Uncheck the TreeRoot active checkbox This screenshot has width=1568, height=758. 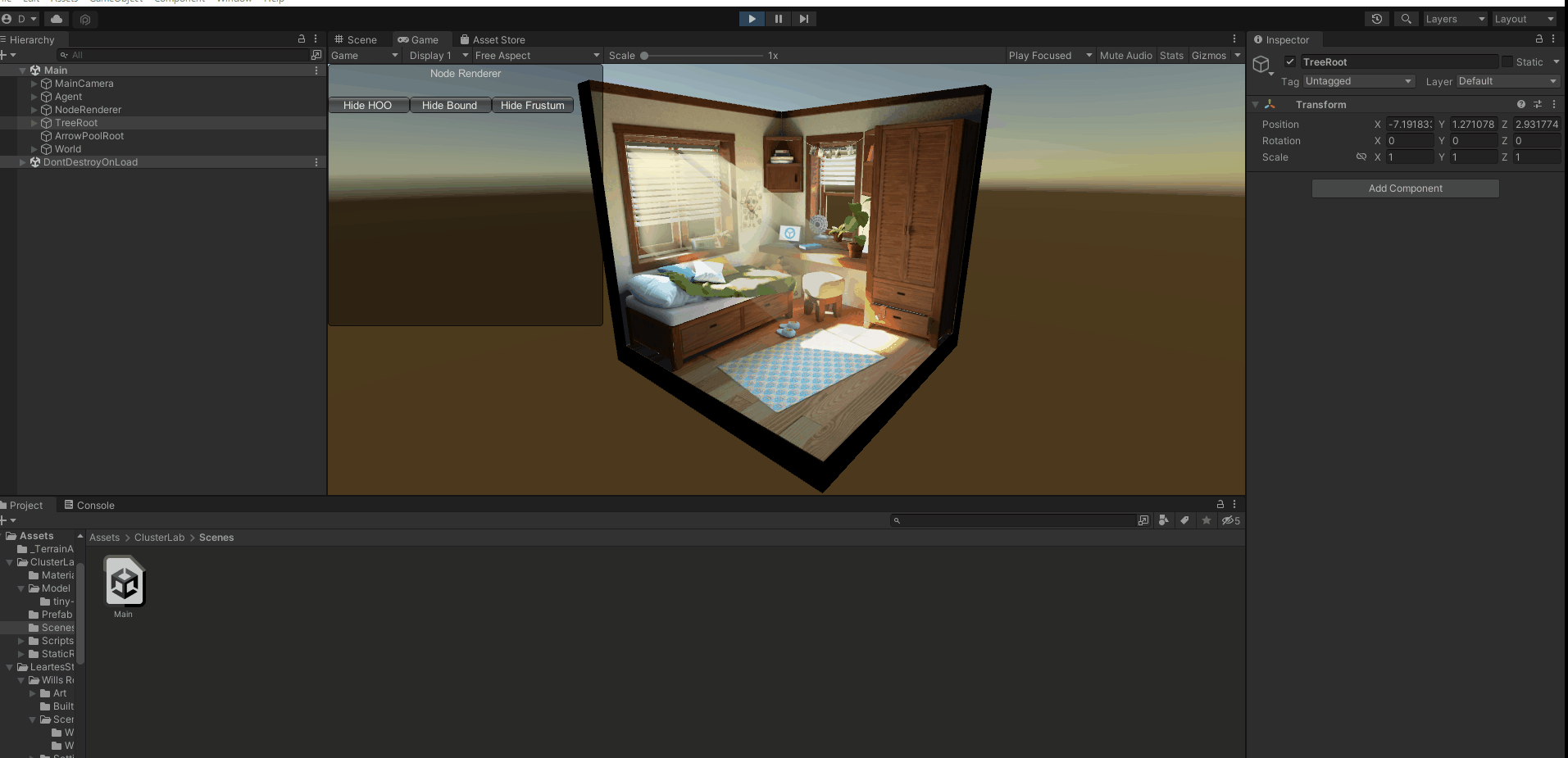point(1290,61)
